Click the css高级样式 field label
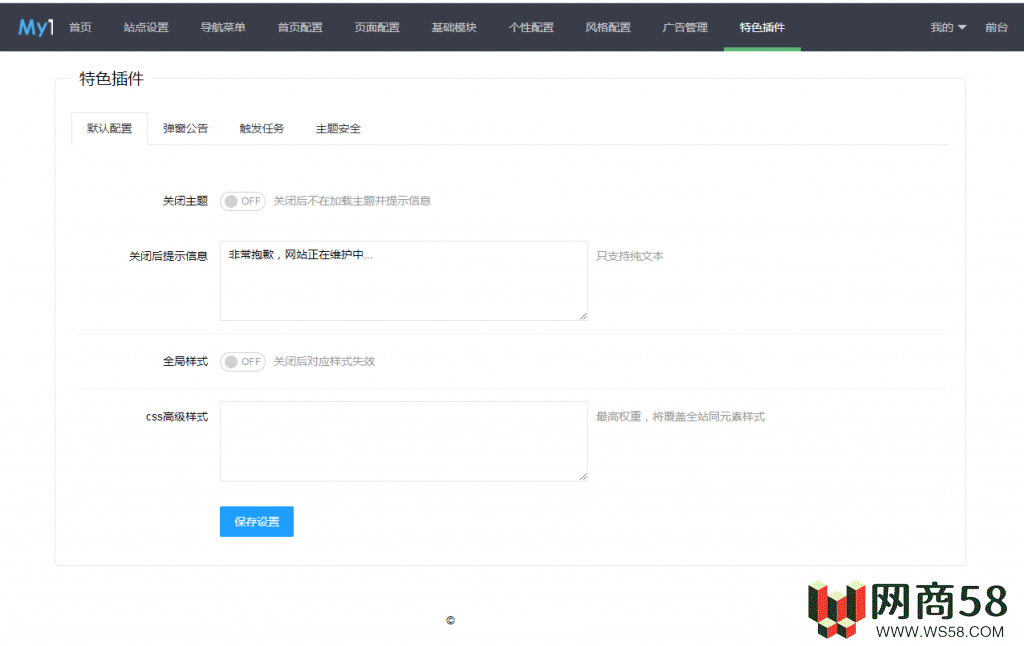 click(177, 417)
